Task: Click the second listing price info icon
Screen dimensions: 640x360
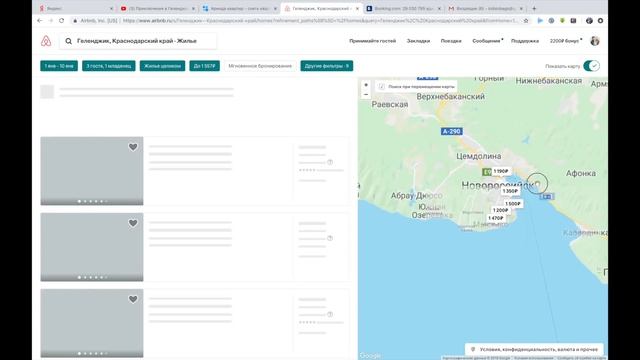Action: click(330, 238)
